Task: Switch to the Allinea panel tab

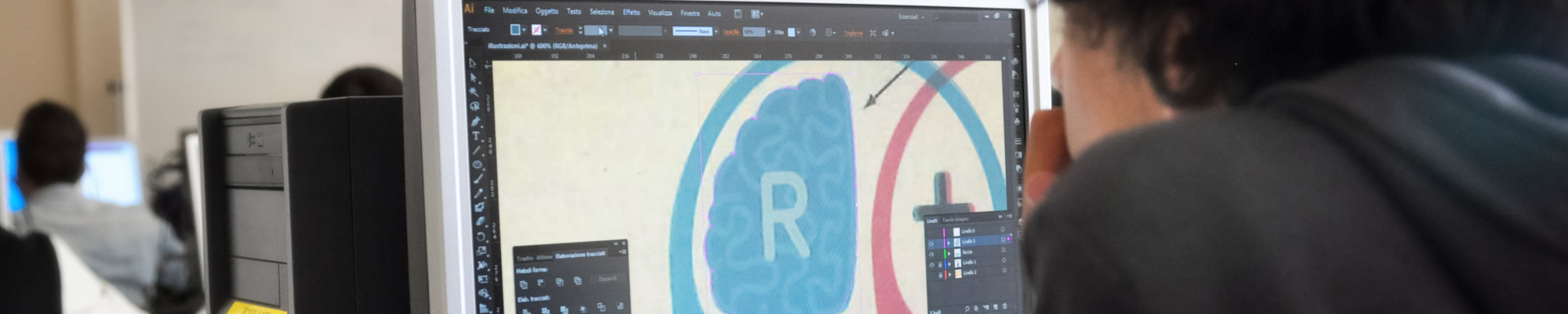Action: (544, 257)
